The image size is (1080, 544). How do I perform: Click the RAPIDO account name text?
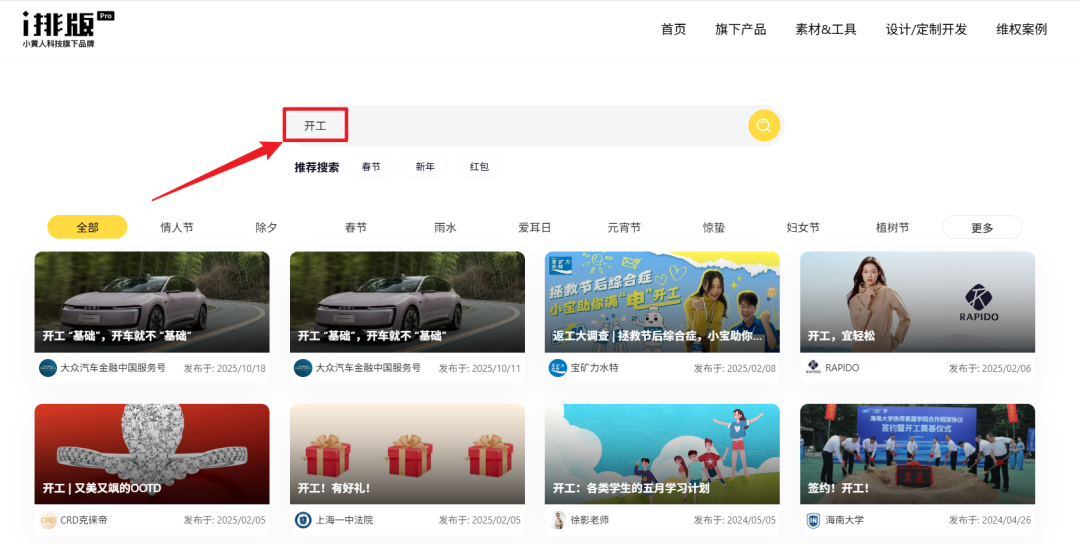pos(842,368)
